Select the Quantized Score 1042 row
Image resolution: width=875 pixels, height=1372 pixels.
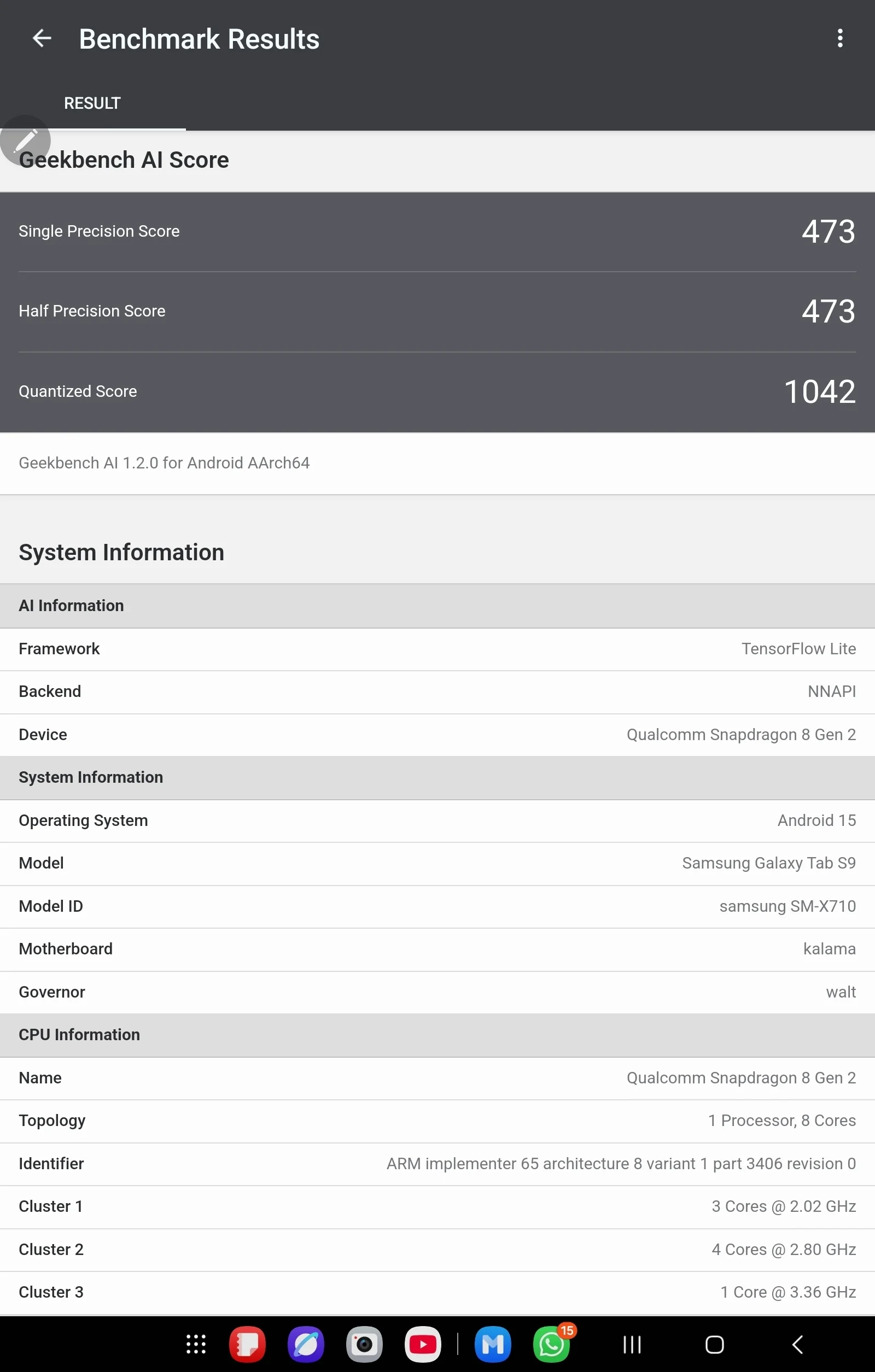pyautogui.click(x=437, y=391)
